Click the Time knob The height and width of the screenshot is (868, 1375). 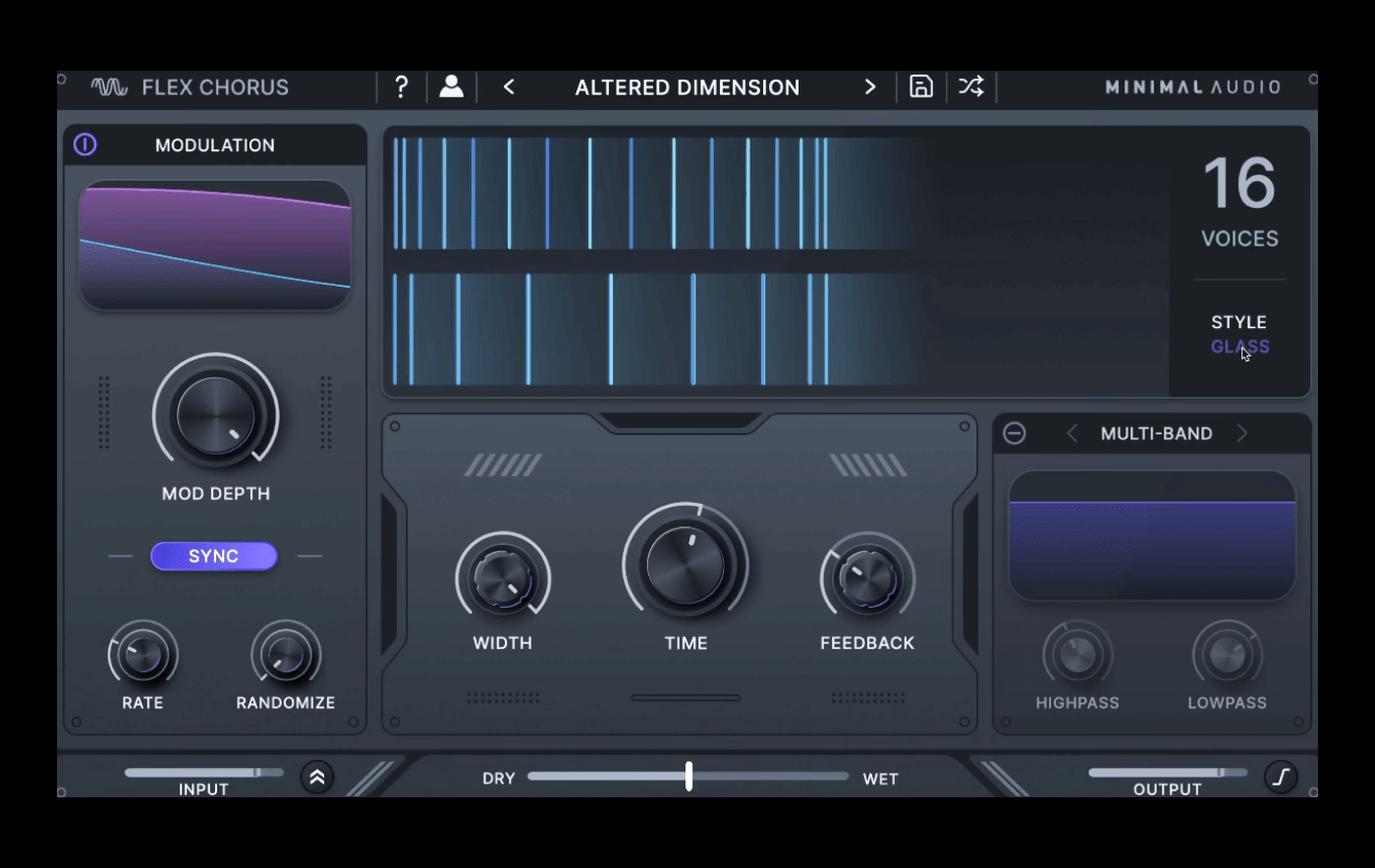686,566
